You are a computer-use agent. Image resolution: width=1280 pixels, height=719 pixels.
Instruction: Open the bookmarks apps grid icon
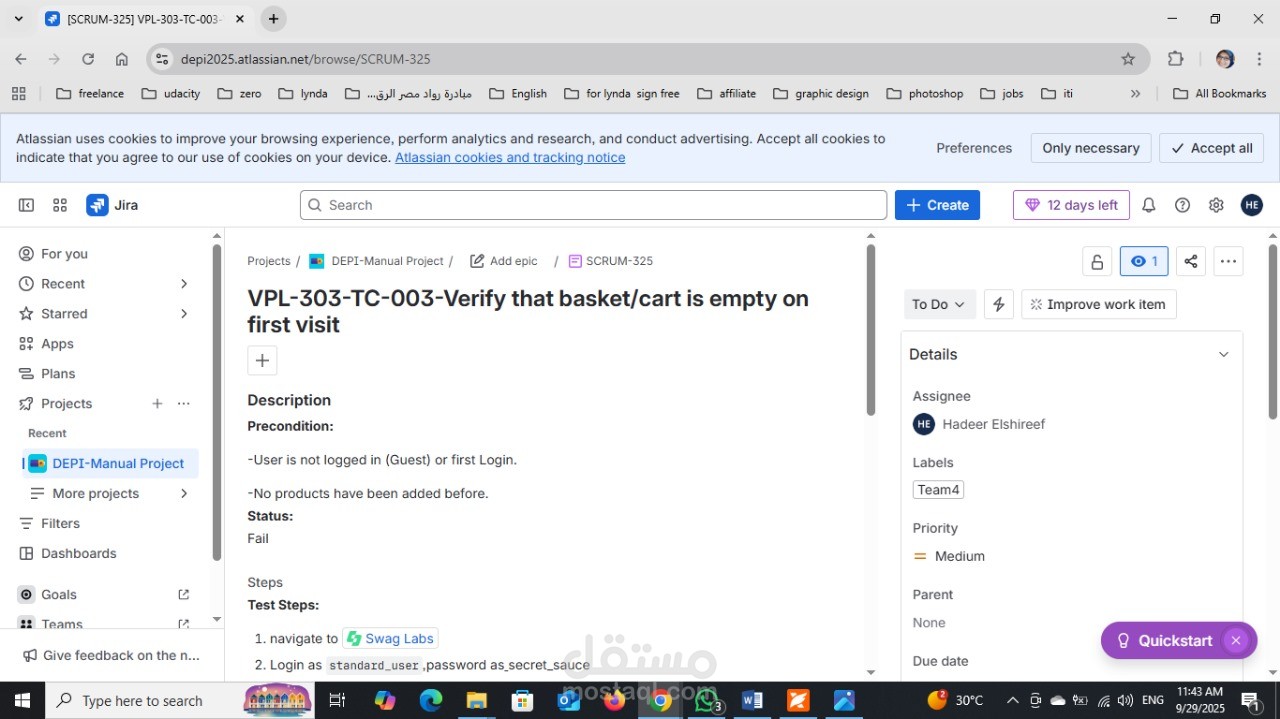pos(18,93)
